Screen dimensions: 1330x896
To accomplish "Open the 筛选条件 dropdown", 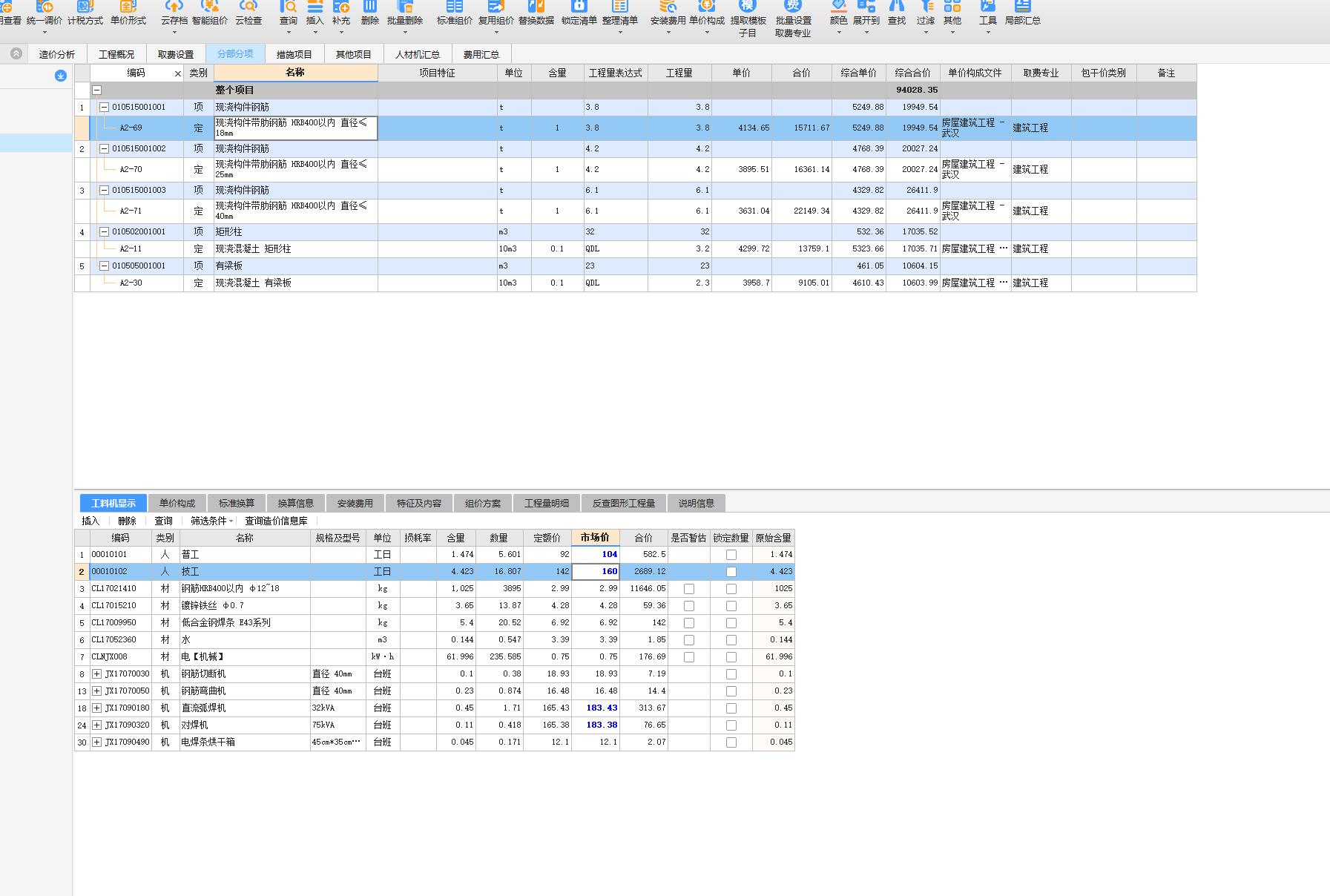I will pyautogui.click(x=212, y=521).
